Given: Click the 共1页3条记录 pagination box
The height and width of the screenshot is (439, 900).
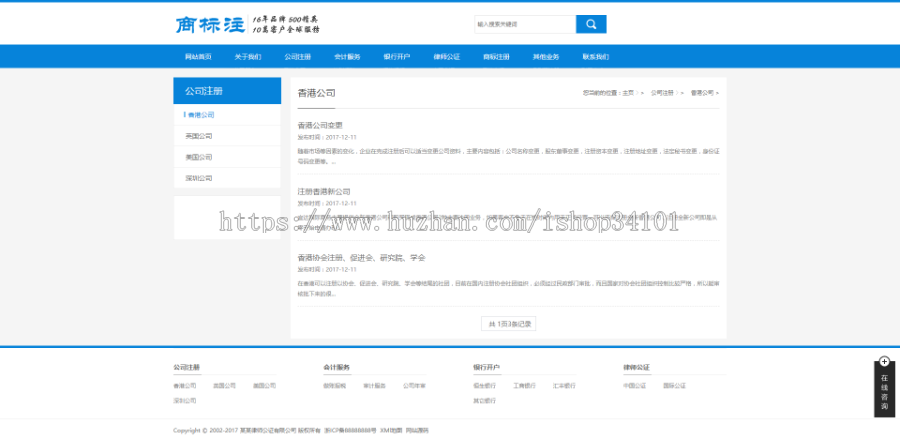Looking at the screenshot, I should (509, 324).
